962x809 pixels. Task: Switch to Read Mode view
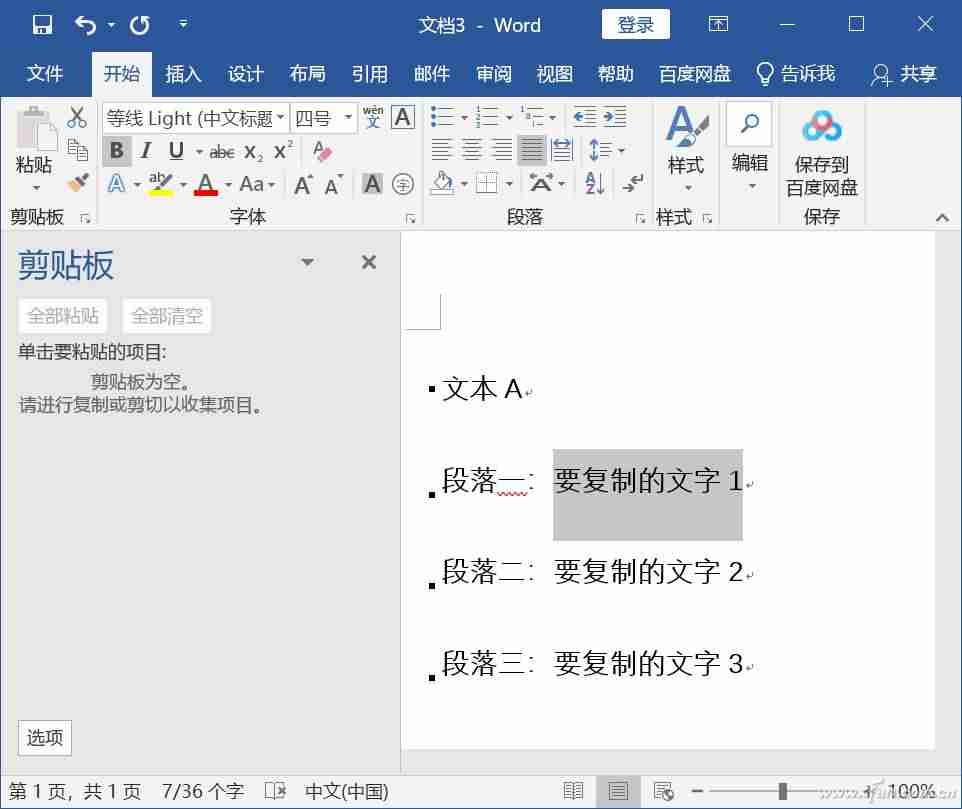(573, 791)
